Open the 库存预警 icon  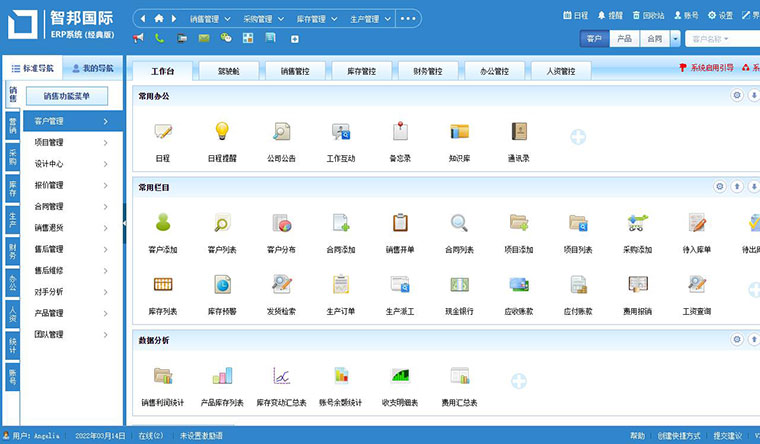223,286
